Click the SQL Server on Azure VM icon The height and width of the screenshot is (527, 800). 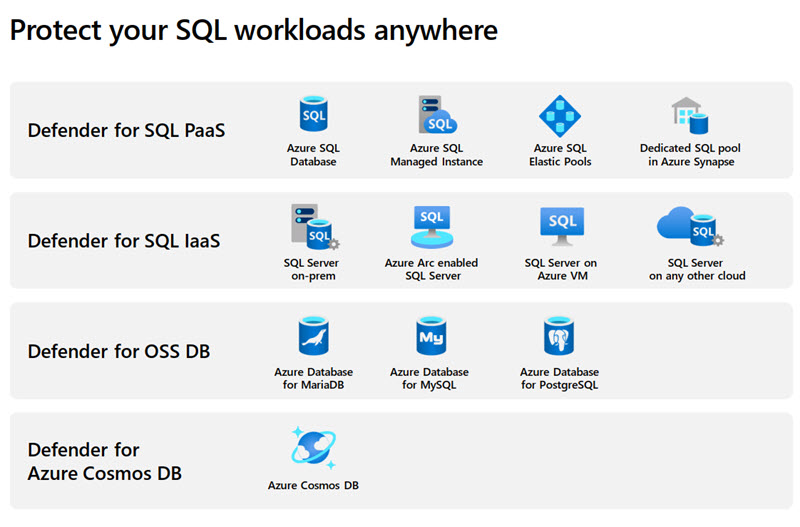(561, 225)
